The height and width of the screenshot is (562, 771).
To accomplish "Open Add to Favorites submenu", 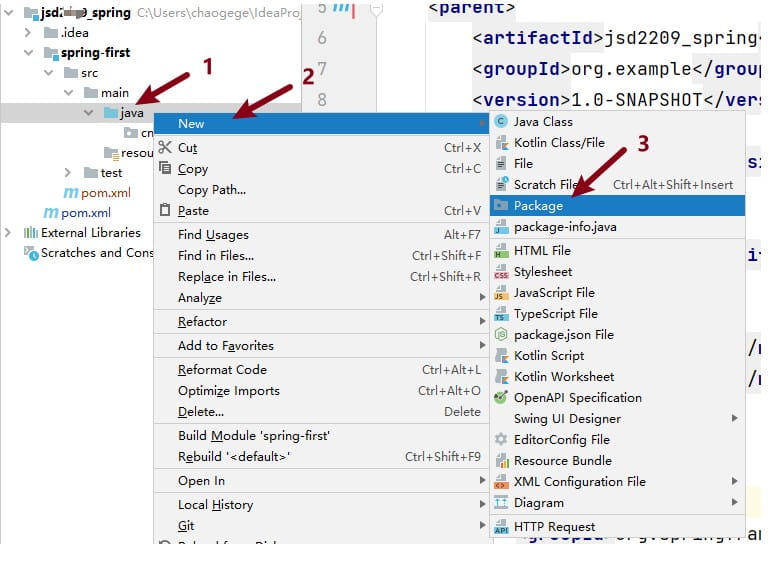I will pos(322,346).
